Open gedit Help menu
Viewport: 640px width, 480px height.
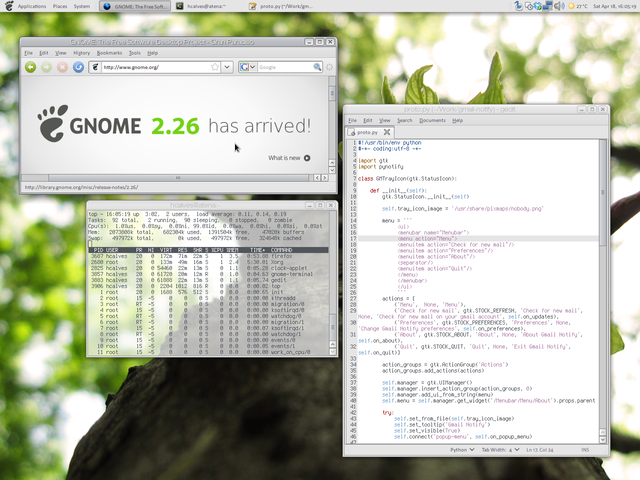click(x=458, y=120)
